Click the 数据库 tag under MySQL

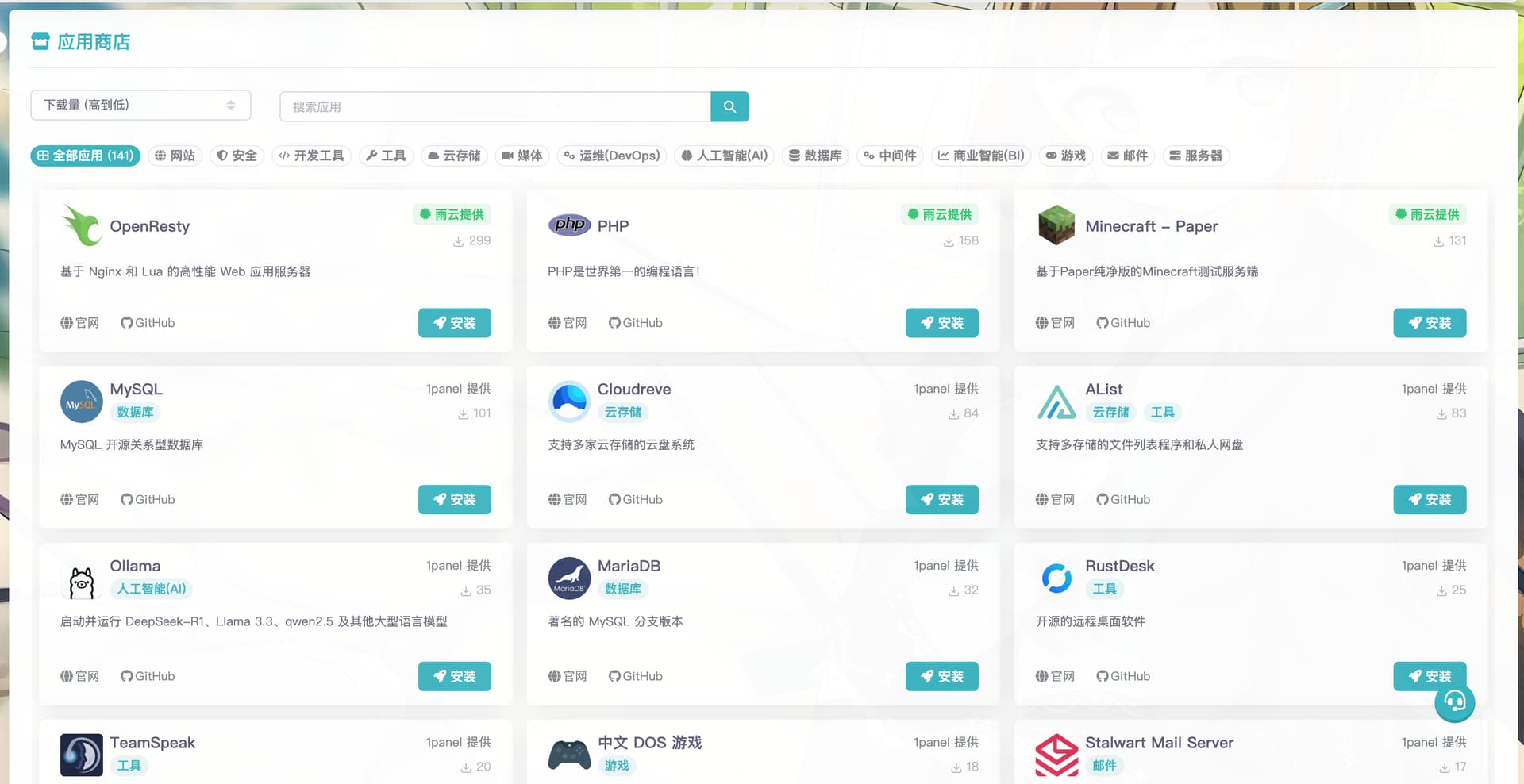[x=135, y=413]
